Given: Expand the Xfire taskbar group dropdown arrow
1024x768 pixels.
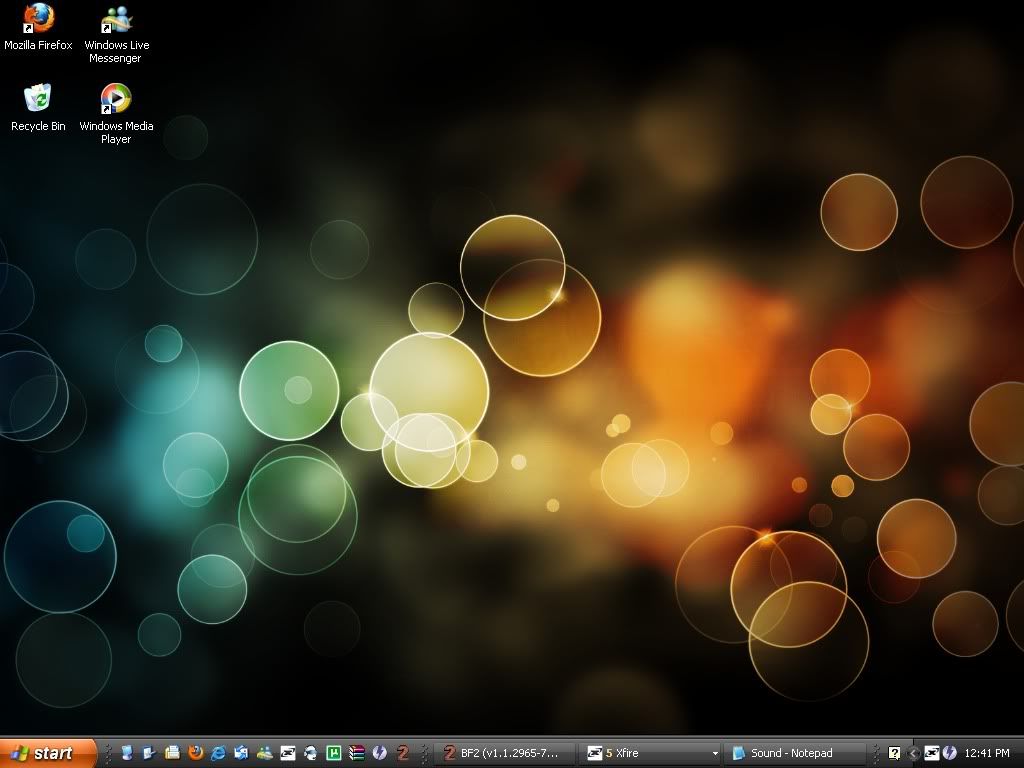Looking at the screenshot, I should pyautogui.click(x=715, y=753).
